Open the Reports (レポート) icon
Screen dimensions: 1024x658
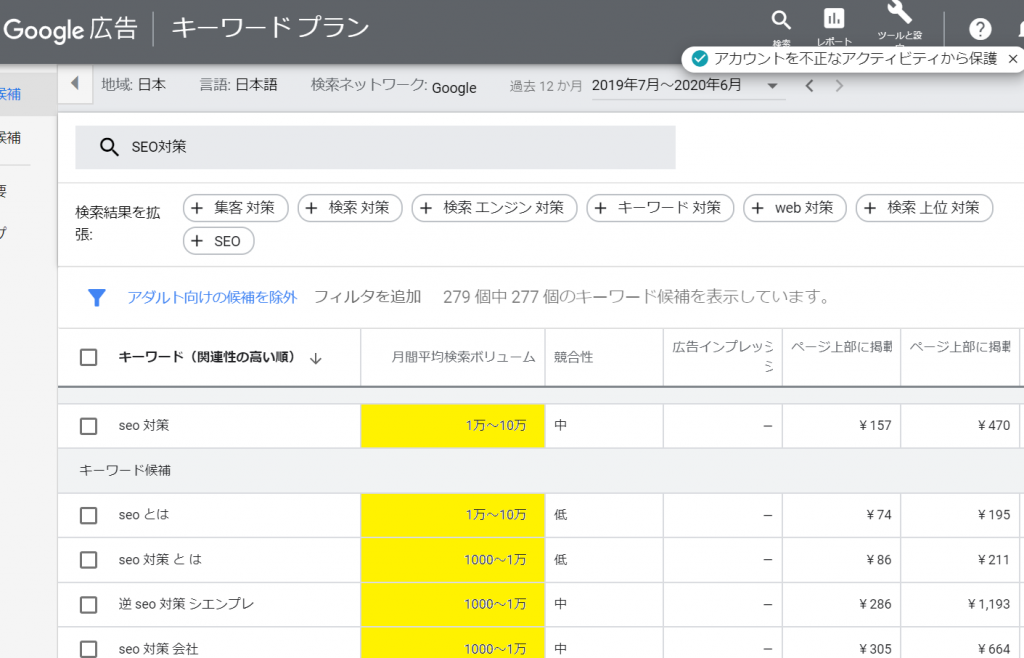pyautogui.click(x=834, y=18)
